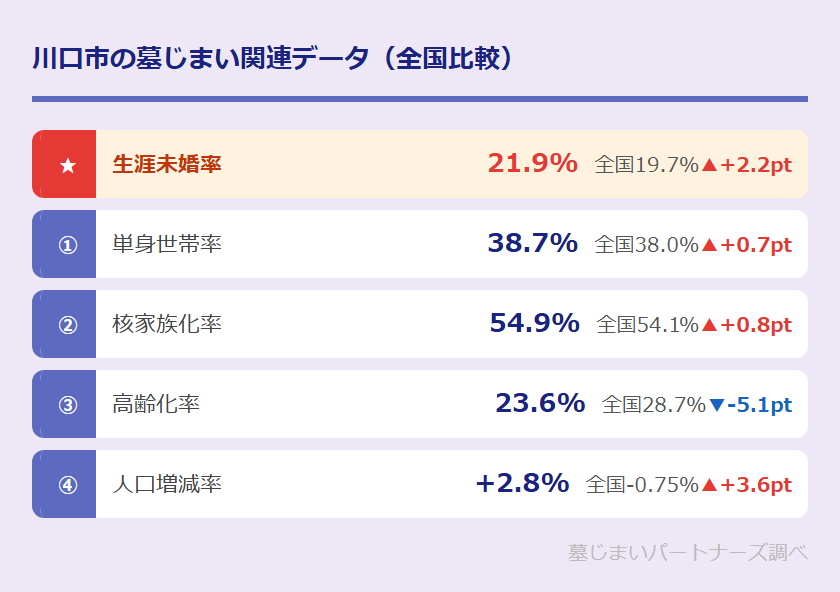840x592 pixels.
Task: Select the 核家族化率 row label
Action: coord(167,325)
